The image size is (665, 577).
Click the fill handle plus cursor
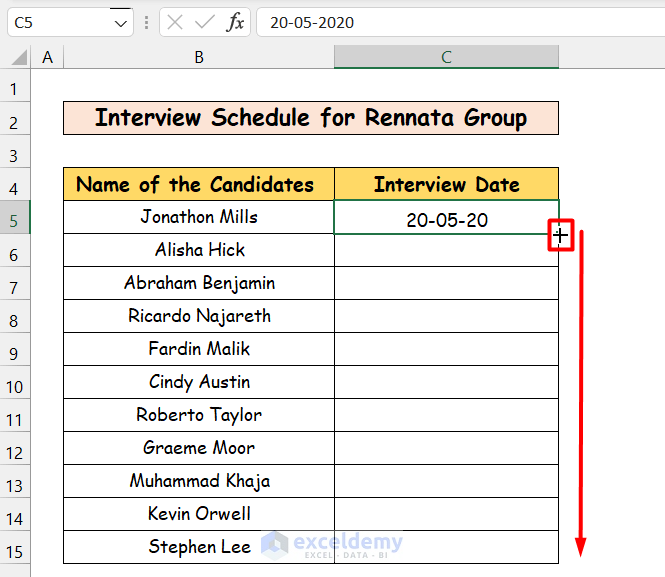tap(561, 236)
